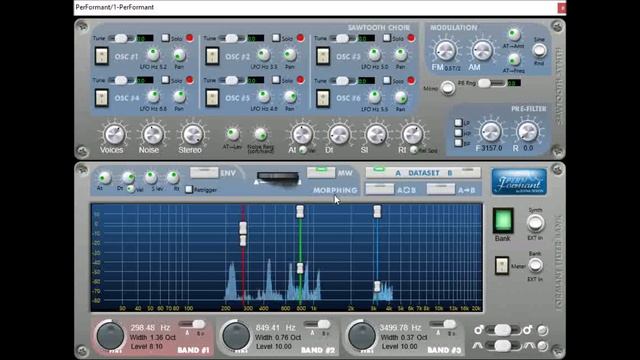Click the synth sustain Sl knob
Viewport: 640px width, 360px height.
pyautogui.click(x=376, y=134)
